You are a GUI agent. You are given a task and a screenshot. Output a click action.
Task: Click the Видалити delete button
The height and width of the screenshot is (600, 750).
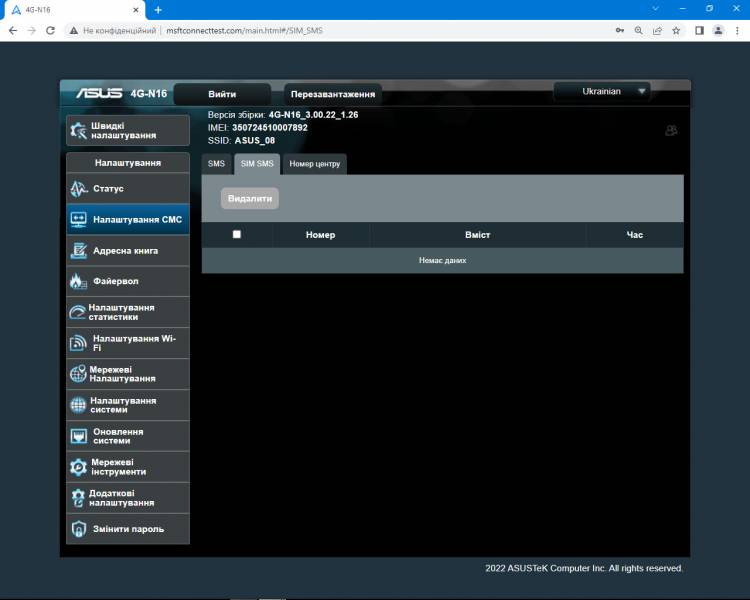[x=250, y=199]
